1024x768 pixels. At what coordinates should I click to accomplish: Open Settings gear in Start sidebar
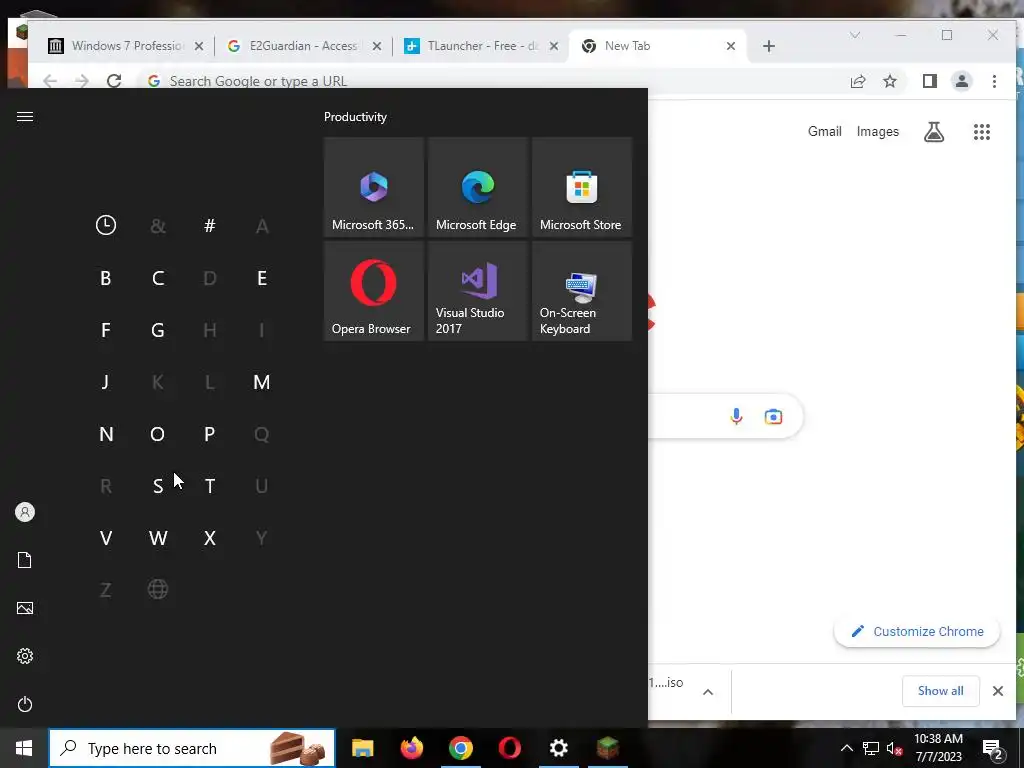(x=25, y=656)
